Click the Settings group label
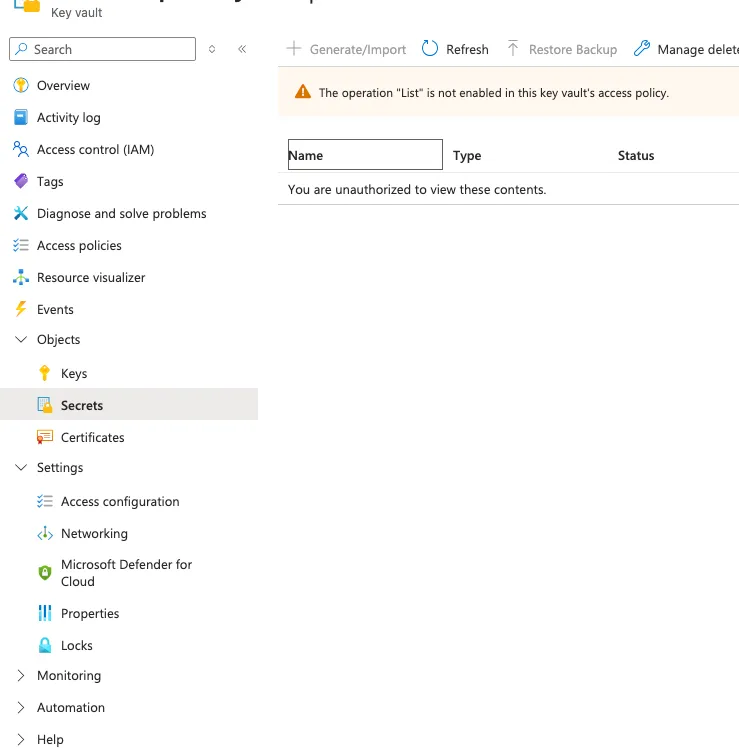This screenshot has height=756, width=739. [60, 468]
